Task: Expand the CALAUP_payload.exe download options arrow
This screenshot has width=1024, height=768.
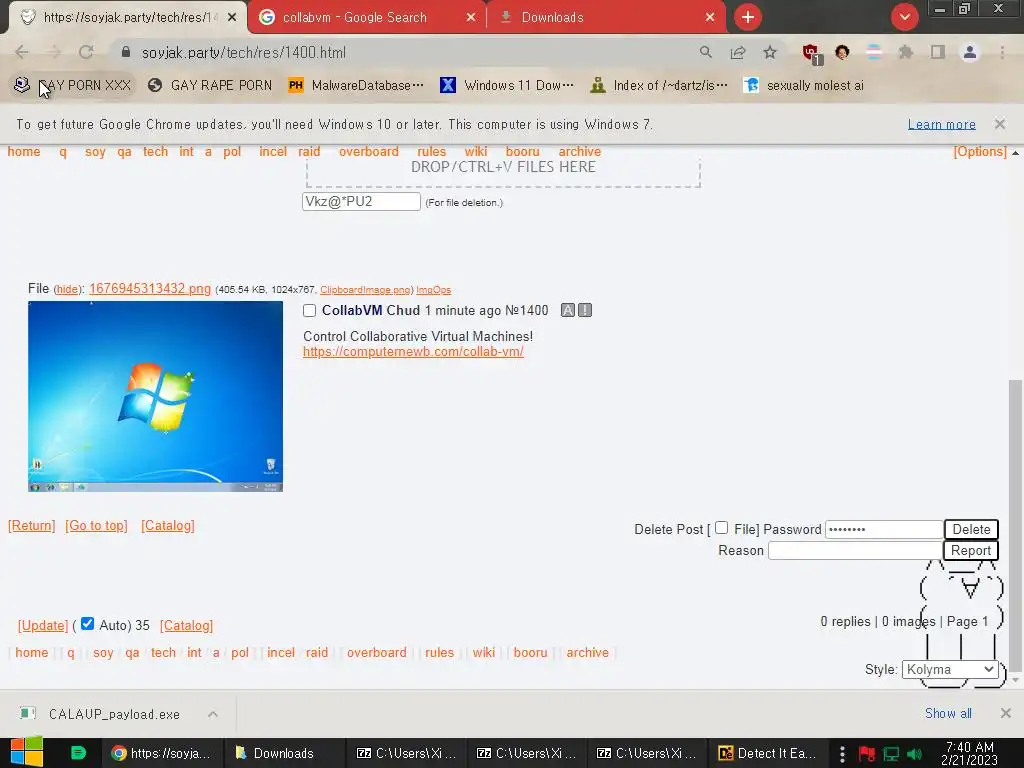Action: pos(213,714)
